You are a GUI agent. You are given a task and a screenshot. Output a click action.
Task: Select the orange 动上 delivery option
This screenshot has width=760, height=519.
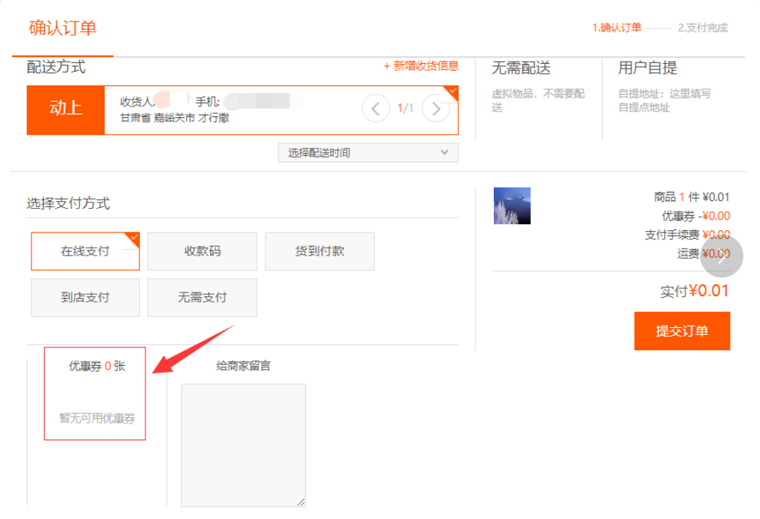[x=66, y=109]
